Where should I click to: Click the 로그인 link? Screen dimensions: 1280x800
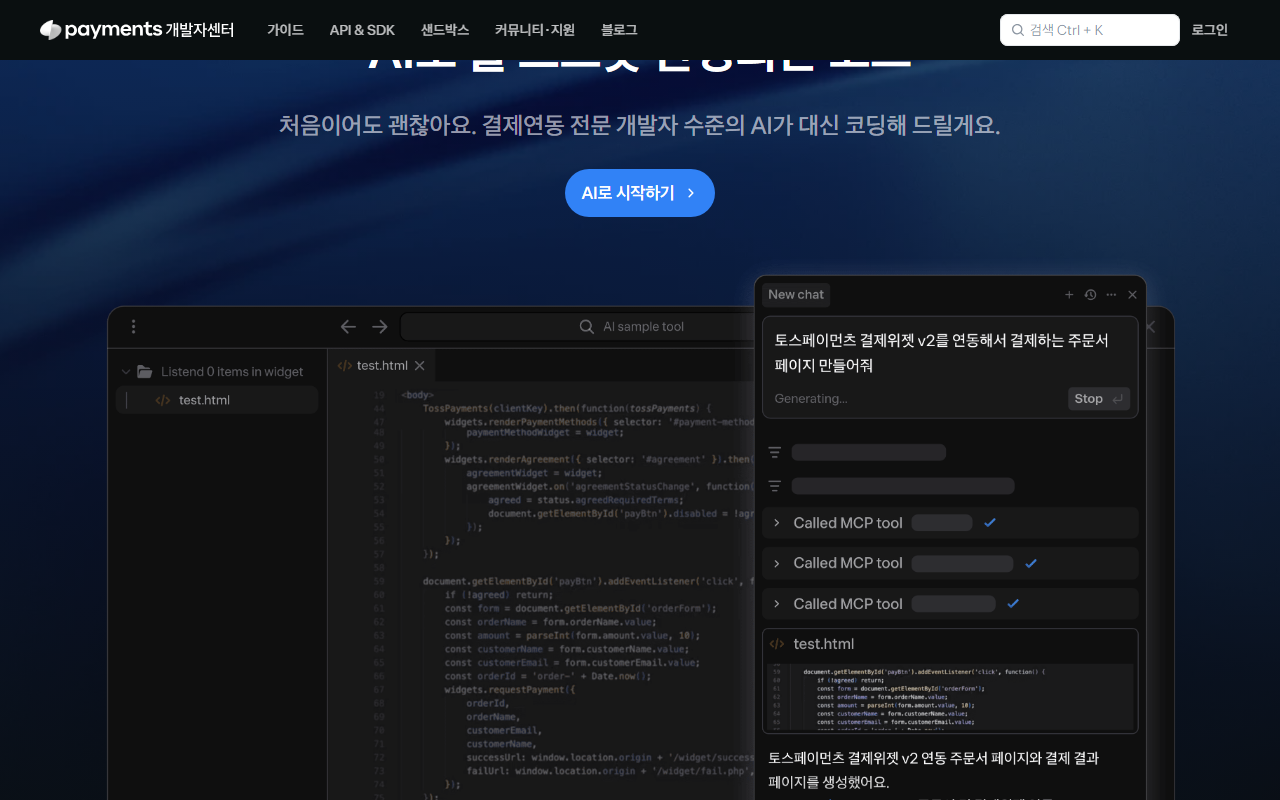coord(1209,30)
